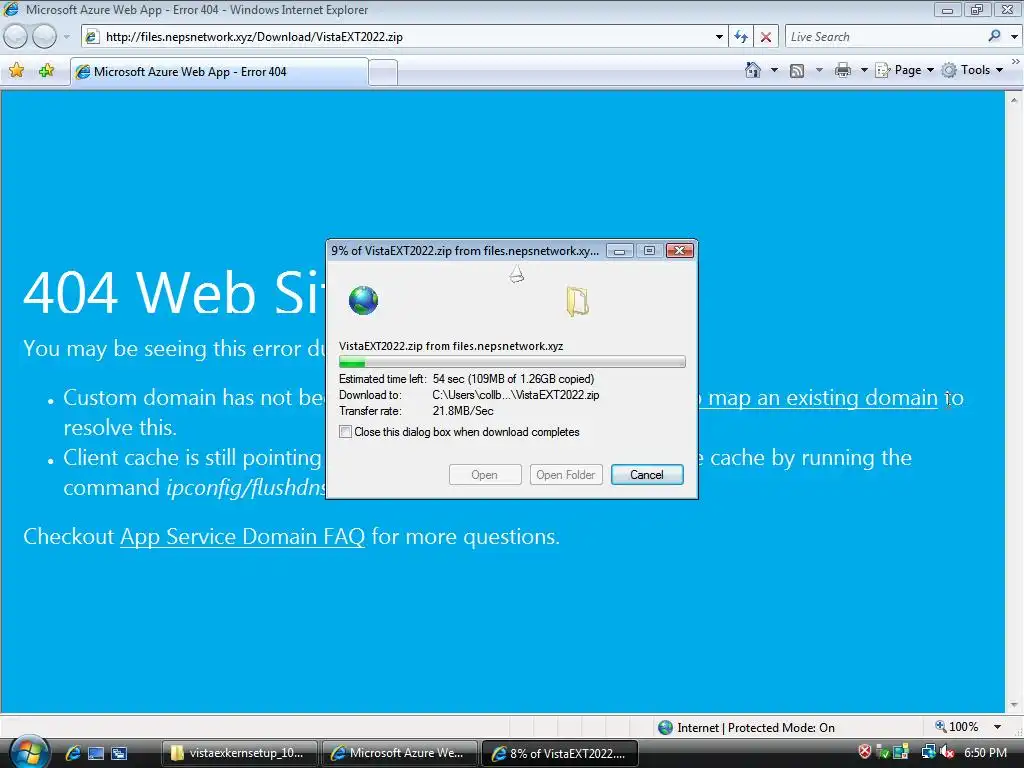This screenshot has width=1024, height=768.
Task: Click the 6:50 PM system clock
Action: [x=985, y=753]
